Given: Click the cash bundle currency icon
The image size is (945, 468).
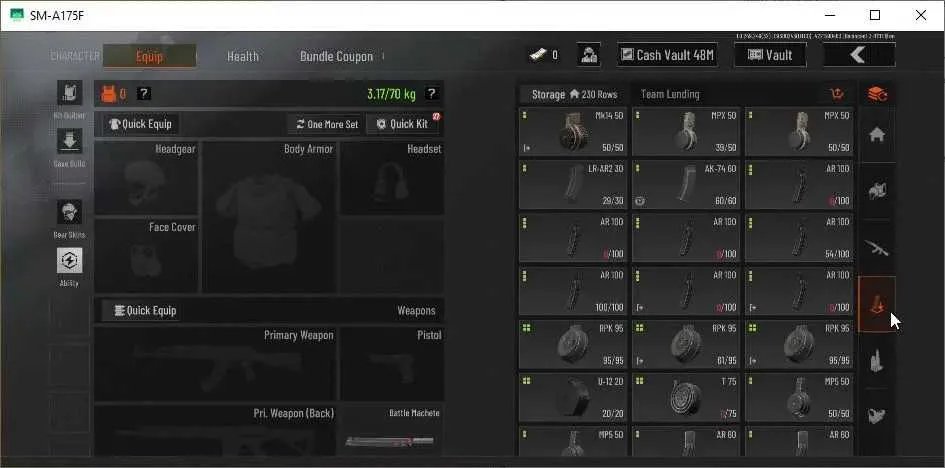Looking at the screenshot, I should tap(538, 55).
